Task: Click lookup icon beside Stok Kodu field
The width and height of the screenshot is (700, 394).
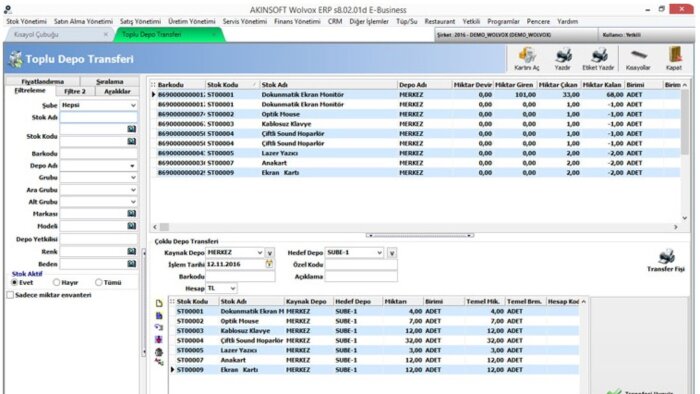Action: tap(132, 141)
